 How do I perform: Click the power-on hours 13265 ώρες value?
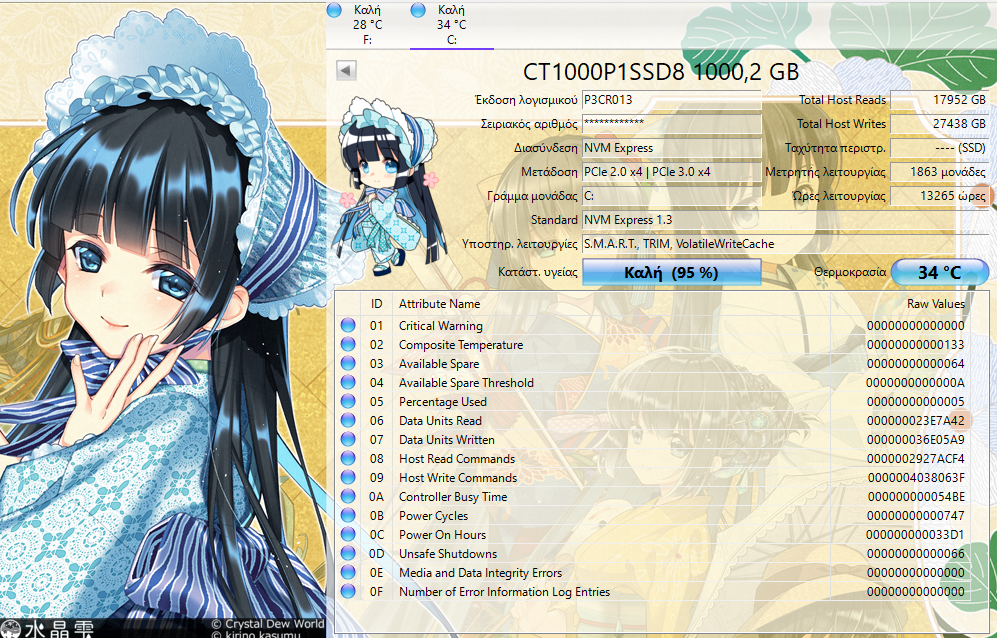[939, 196]
